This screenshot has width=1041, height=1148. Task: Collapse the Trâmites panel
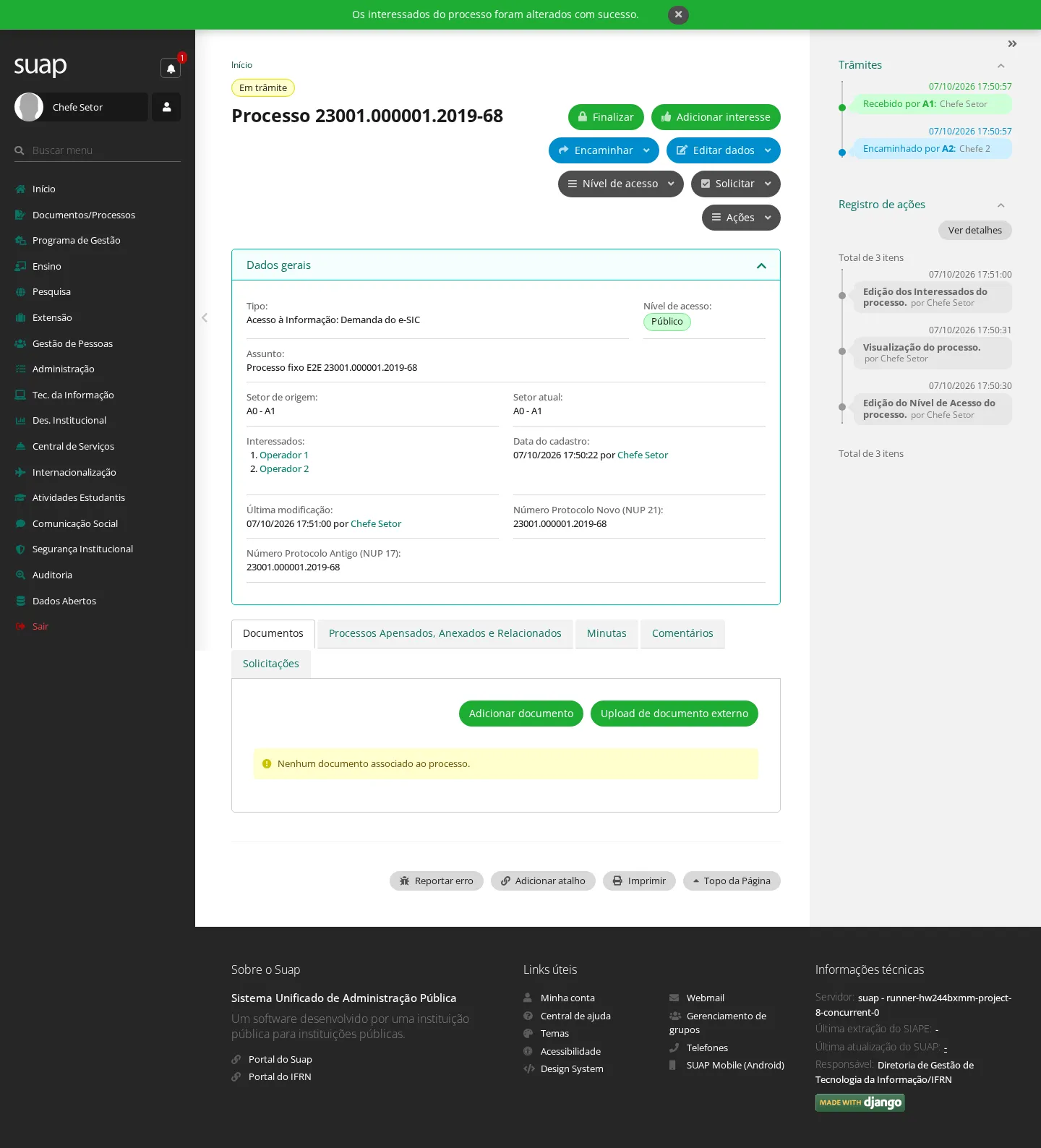[x=1001, y=66]
